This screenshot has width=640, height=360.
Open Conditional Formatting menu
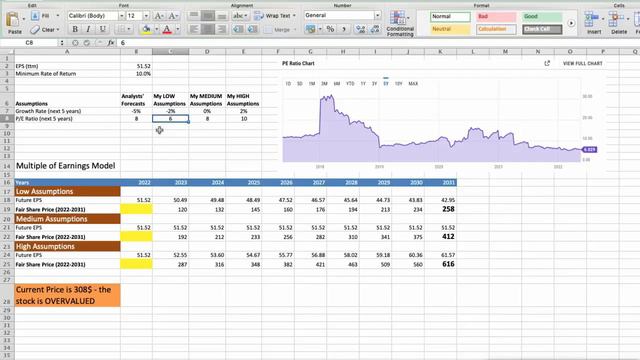(x=400, y=24)
